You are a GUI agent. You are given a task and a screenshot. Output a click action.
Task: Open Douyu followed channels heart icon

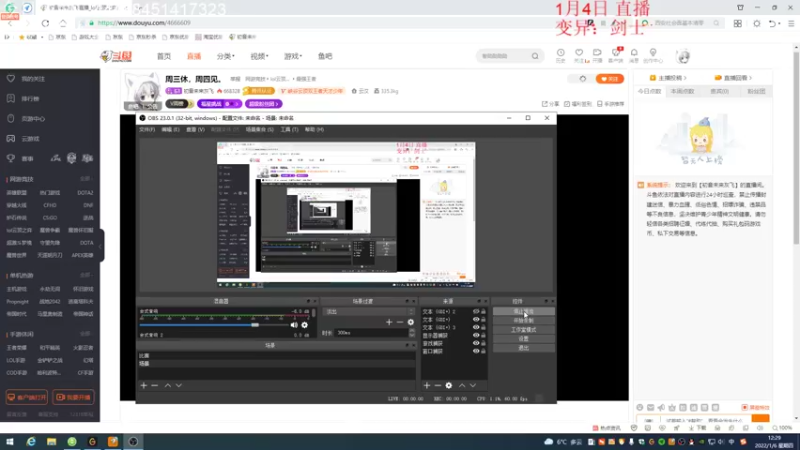(579, 55)
